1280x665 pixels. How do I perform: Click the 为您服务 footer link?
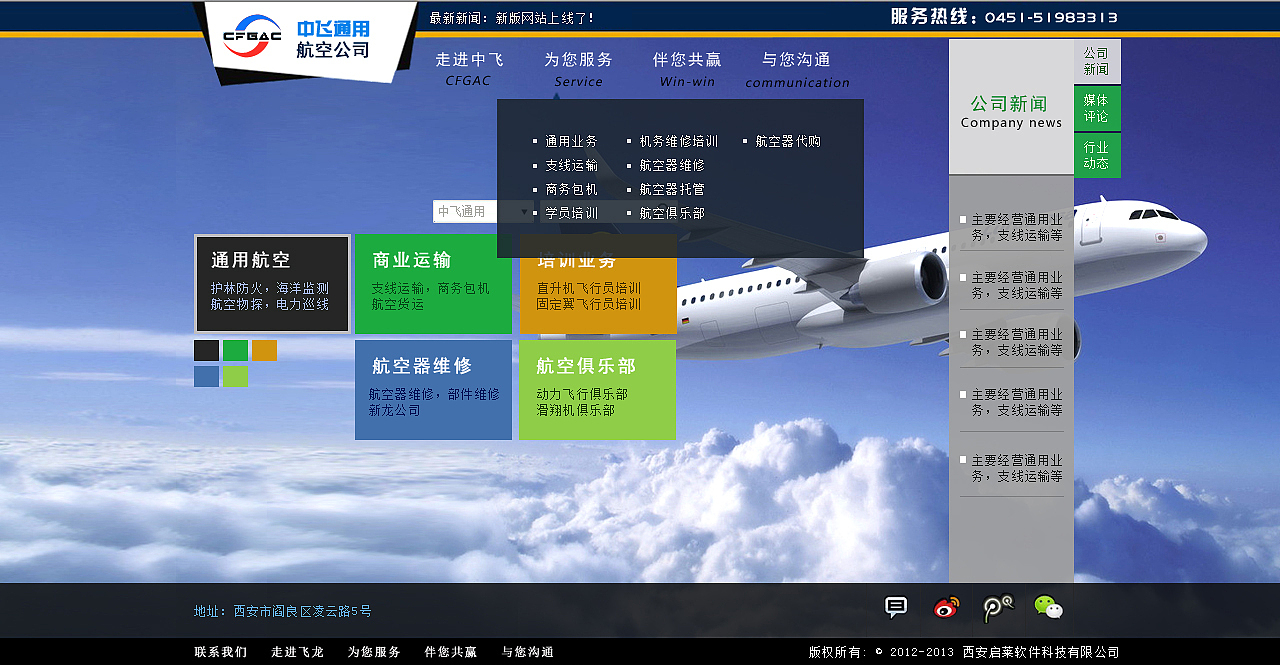374,652
